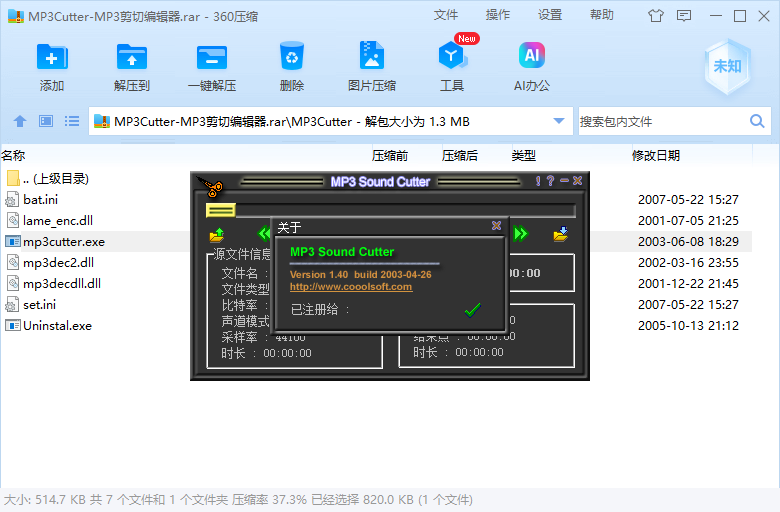This screenshot has width=780, height=512.
Task: Click the date 2001-07-05 21:25
Action: pos(688,220)
